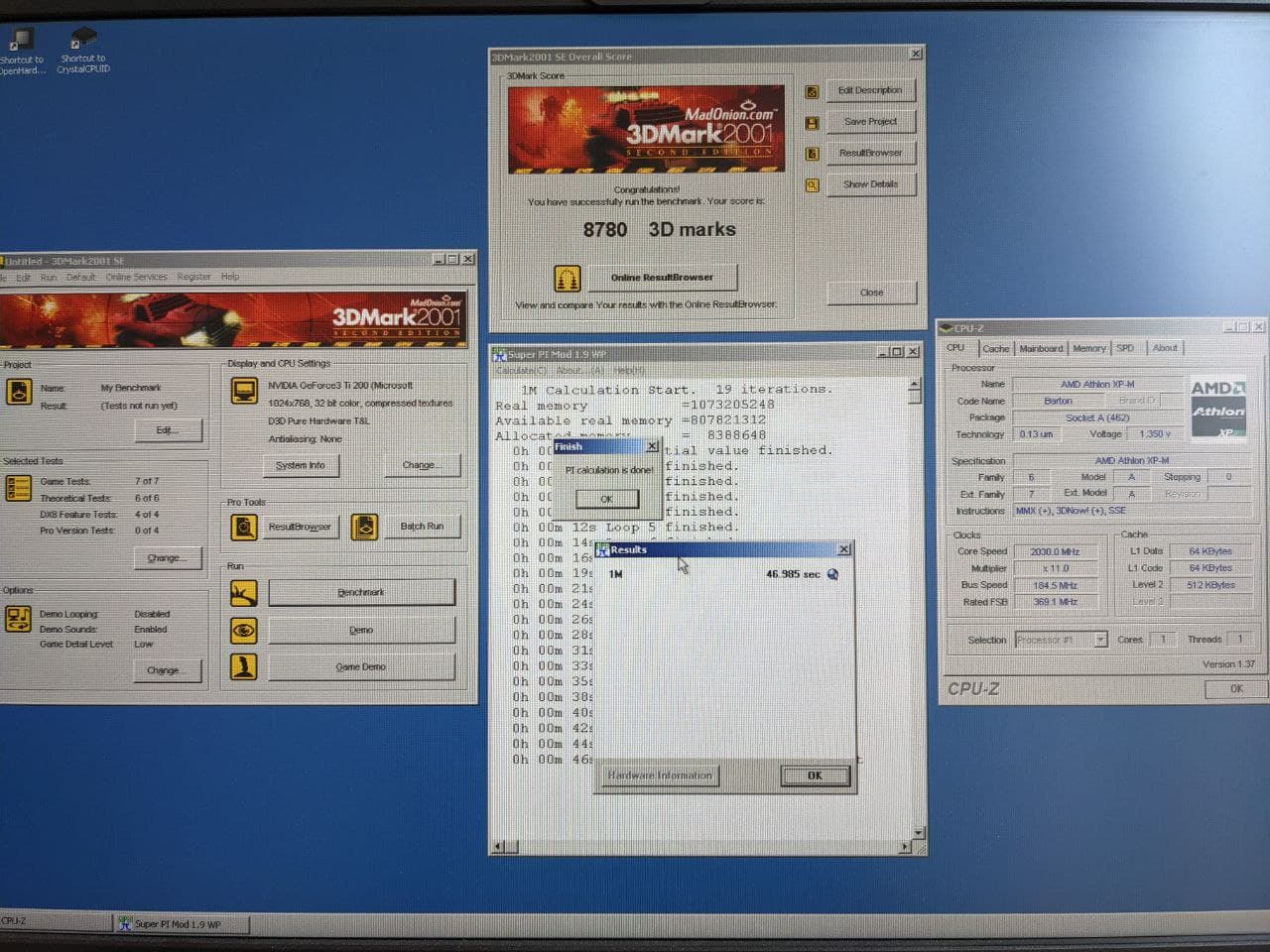Screen dimensions: 1270x952
Task: Click the Show Details magnifier icon
Action: coord(812,185)
